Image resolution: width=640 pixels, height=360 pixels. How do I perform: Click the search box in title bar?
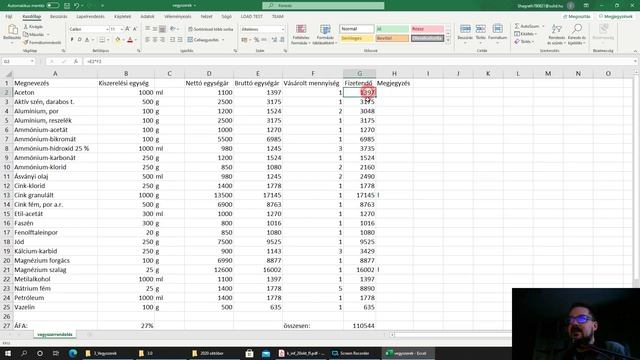(x=323, y=6)
